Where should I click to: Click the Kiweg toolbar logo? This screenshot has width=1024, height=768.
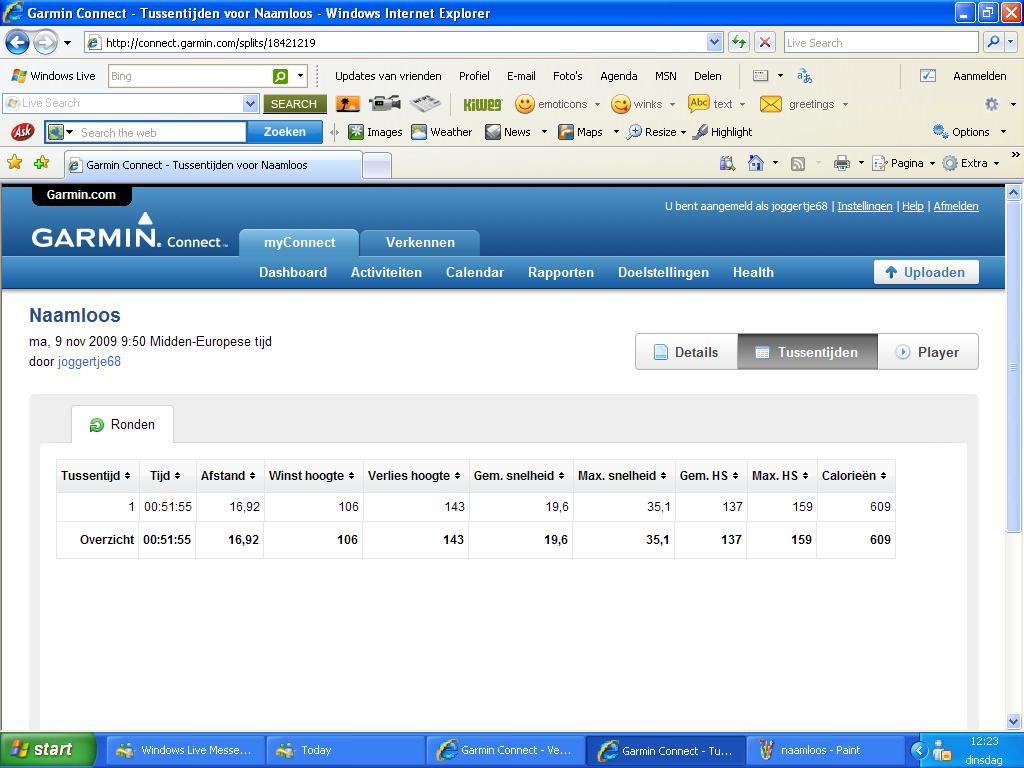482,104
